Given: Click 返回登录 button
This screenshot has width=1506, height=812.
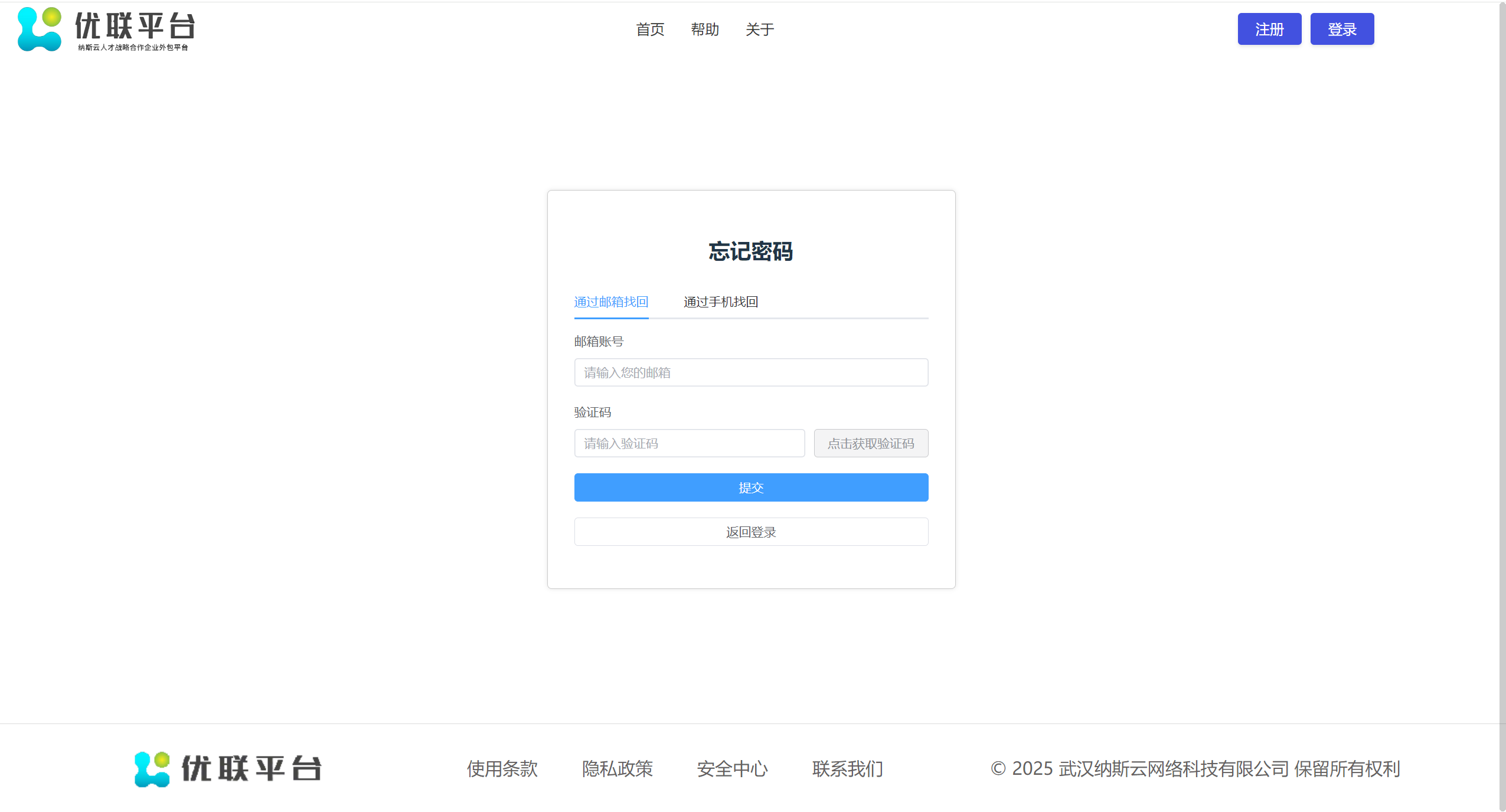Looking at the screenshot, I should (751, 532).
